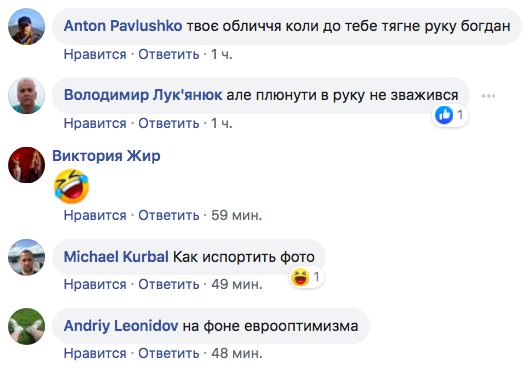524x369 pixels.
Task: Like Anton Pavlushko's comment via Нравится
Action: tap(95, 54)
